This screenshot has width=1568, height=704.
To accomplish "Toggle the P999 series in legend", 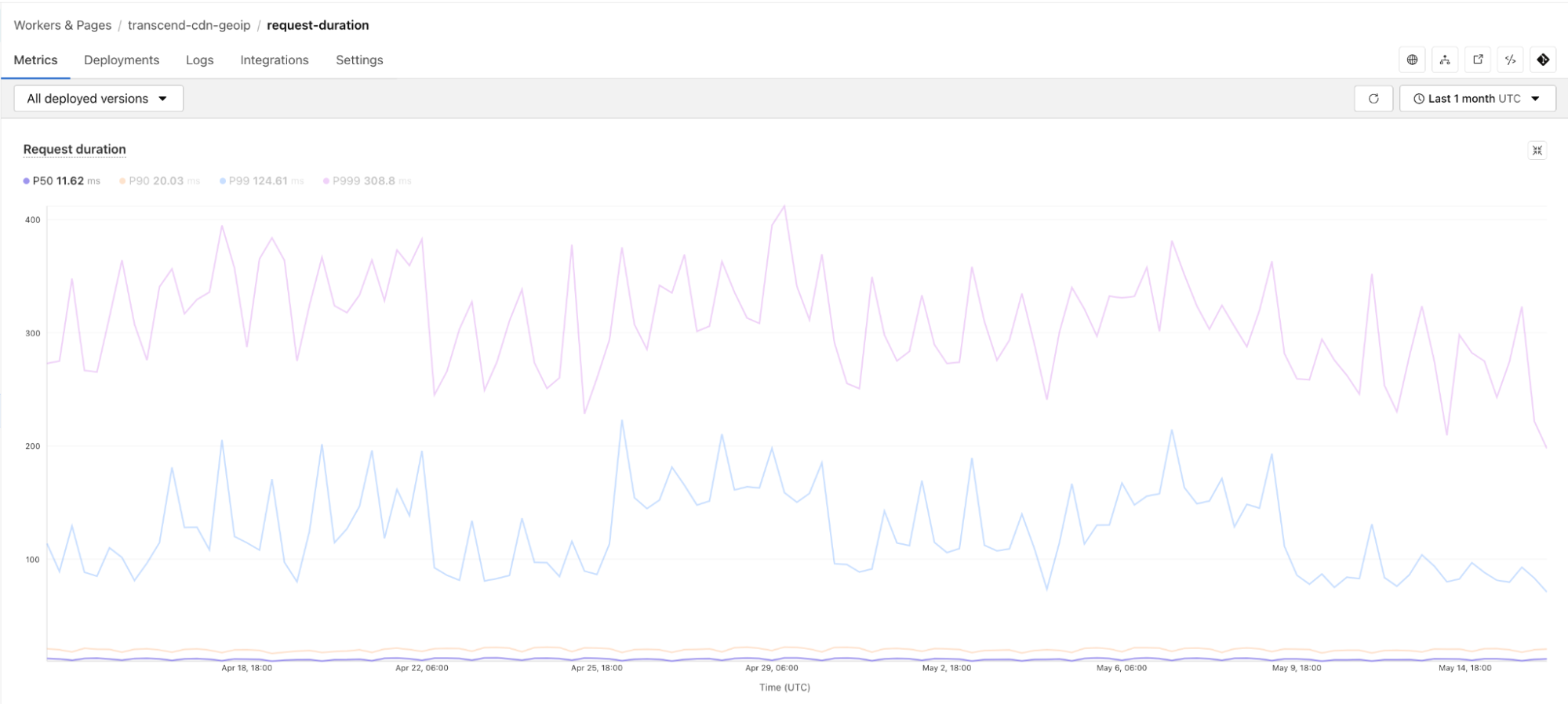I will 367,181.
